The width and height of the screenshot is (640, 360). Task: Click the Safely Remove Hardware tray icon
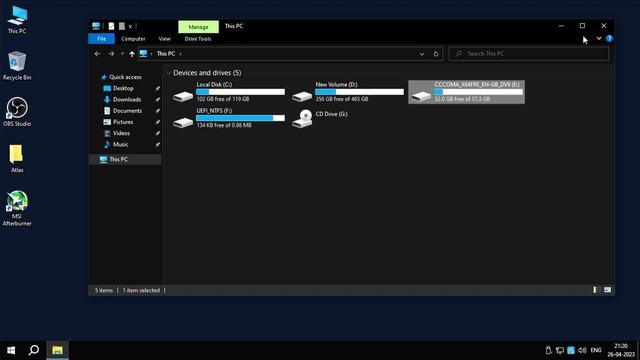pyautogui.click(x=549, y=350)
